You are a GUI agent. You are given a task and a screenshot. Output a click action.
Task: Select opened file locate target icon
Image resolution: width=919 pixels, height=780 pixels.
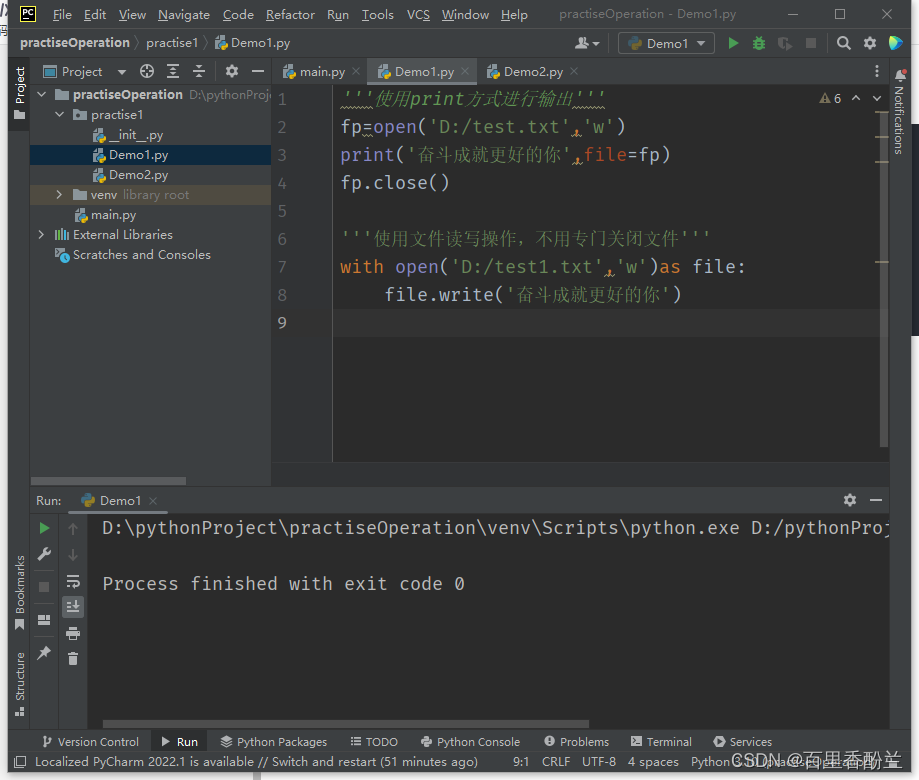tap(147, 71)
